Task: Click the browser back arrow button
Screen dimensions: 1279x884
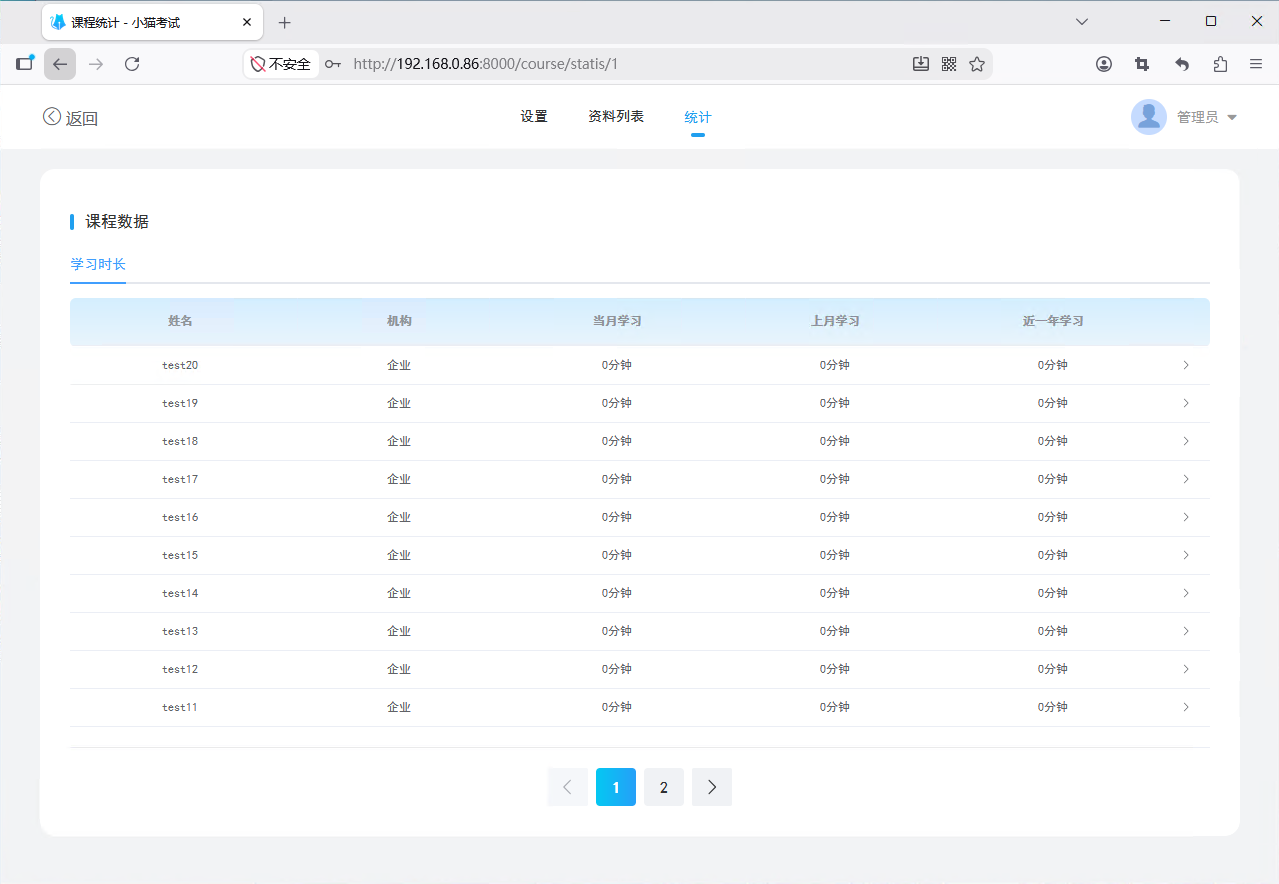Action: click(60, 64)
